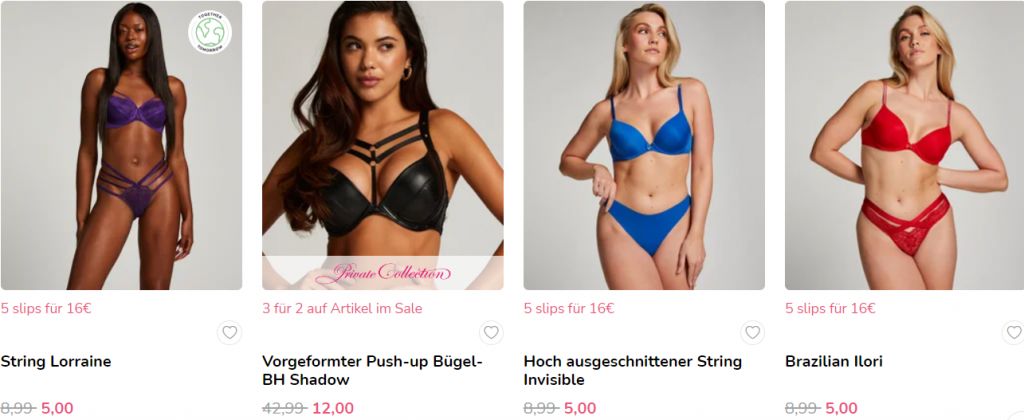1024x420 pixels.
Task: Add String Lorraine to wishlist via heart
Action: (229, 332)
